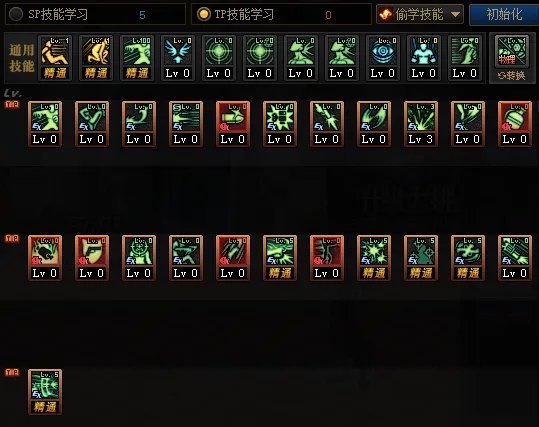Click the first TP tag in skill tree
The image size is (539, 427).
click(12, 104)
